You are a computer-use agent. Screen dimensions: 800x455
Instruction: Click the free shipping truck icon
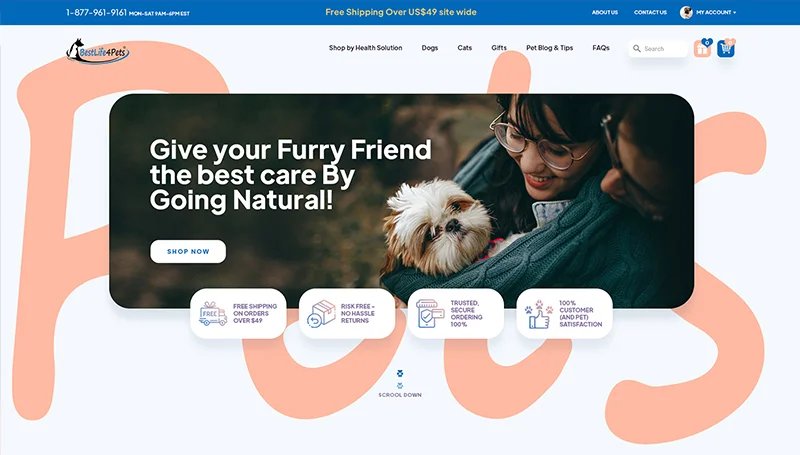(x=213, y=314)
